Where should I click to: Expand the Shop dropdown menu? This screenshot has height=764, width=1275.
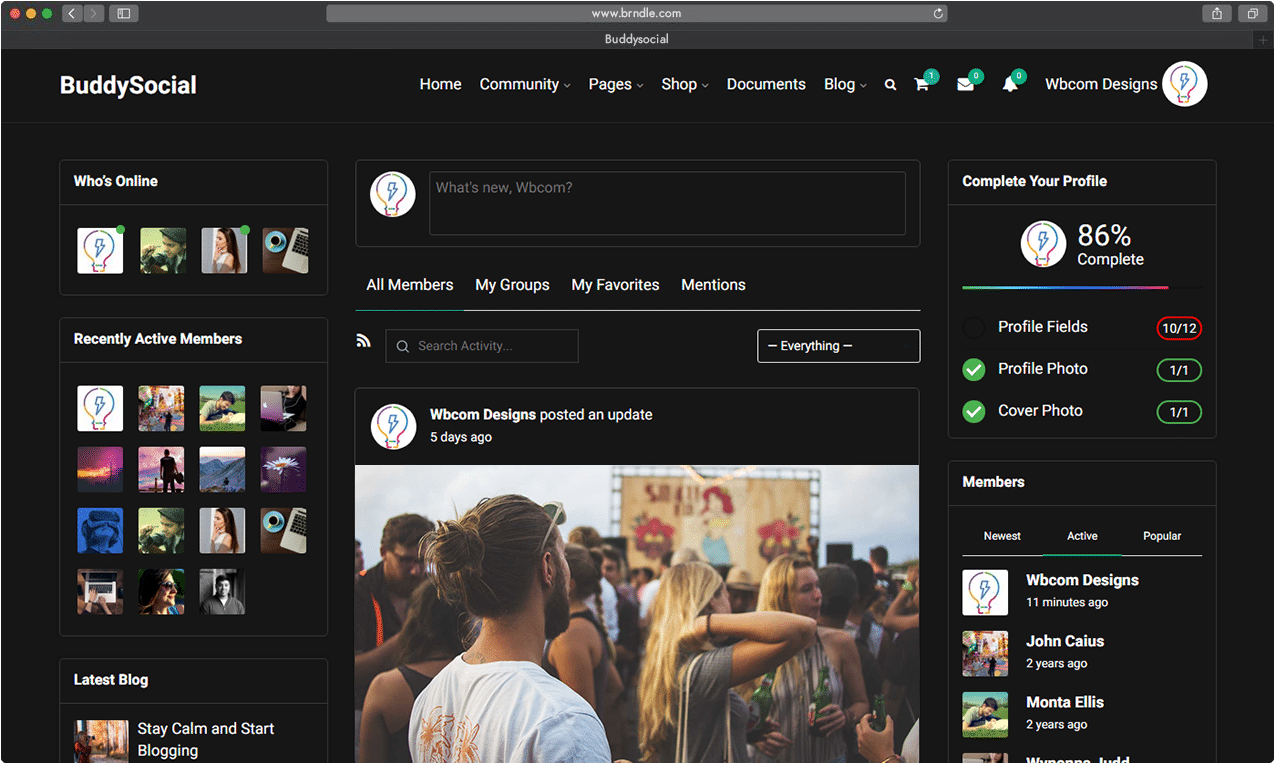(x=685, y=84)
